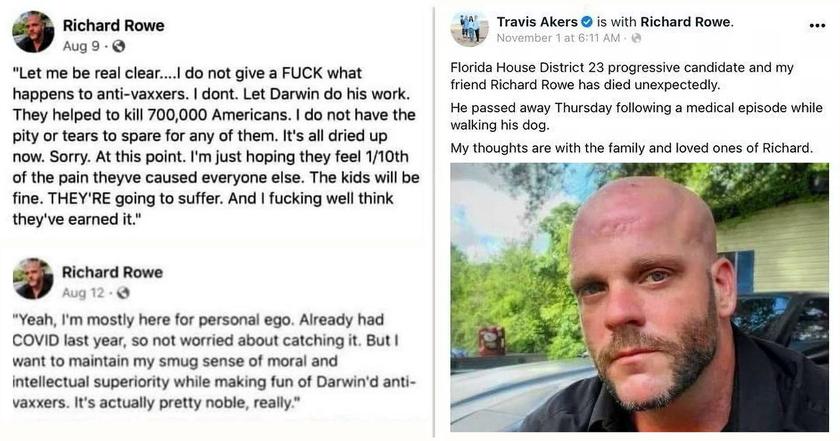Open Richard Rowe's avatar on Aug 12 post
840x441 pixels.
33,279
